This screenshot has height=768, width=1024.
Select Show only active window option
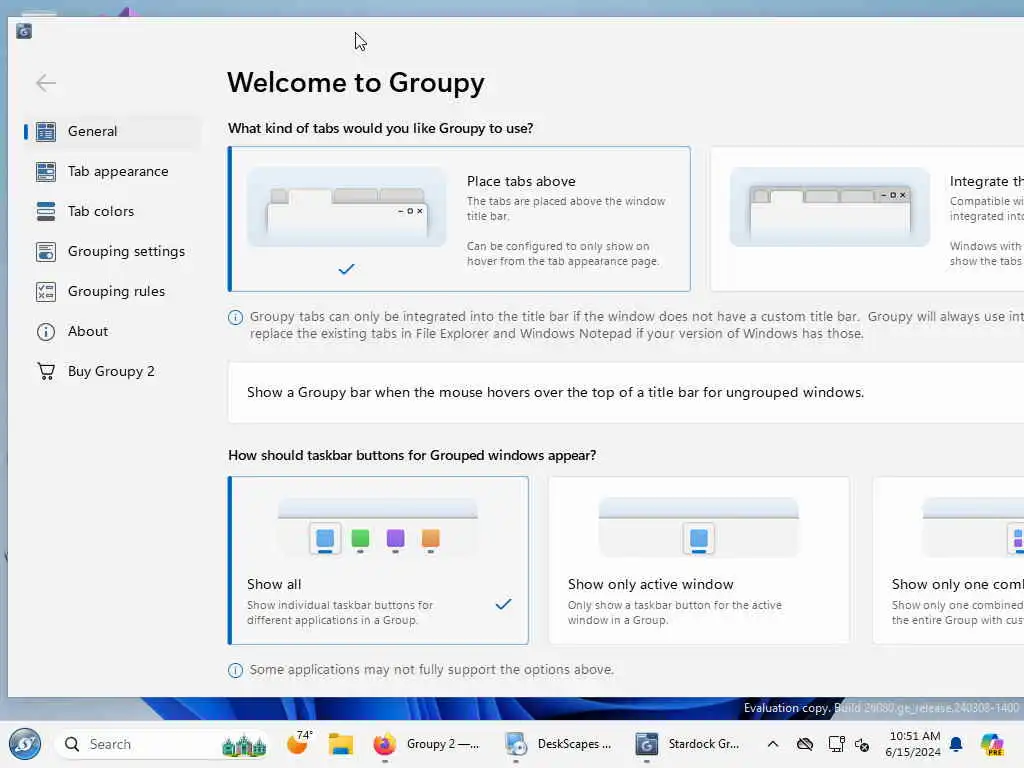coord(699,560)
